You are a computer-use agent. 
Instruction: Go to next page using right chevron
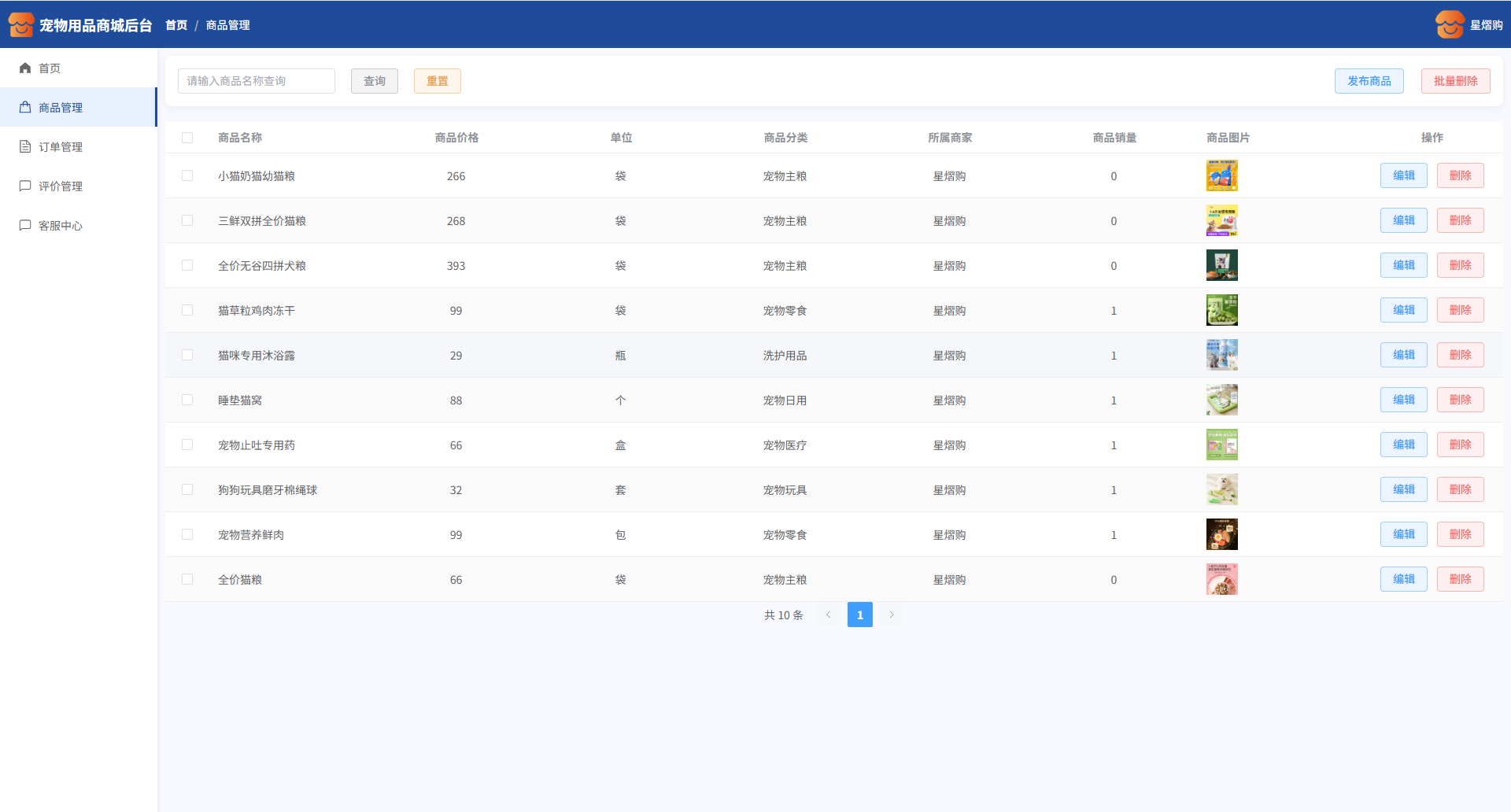click(x=892, y=615)
